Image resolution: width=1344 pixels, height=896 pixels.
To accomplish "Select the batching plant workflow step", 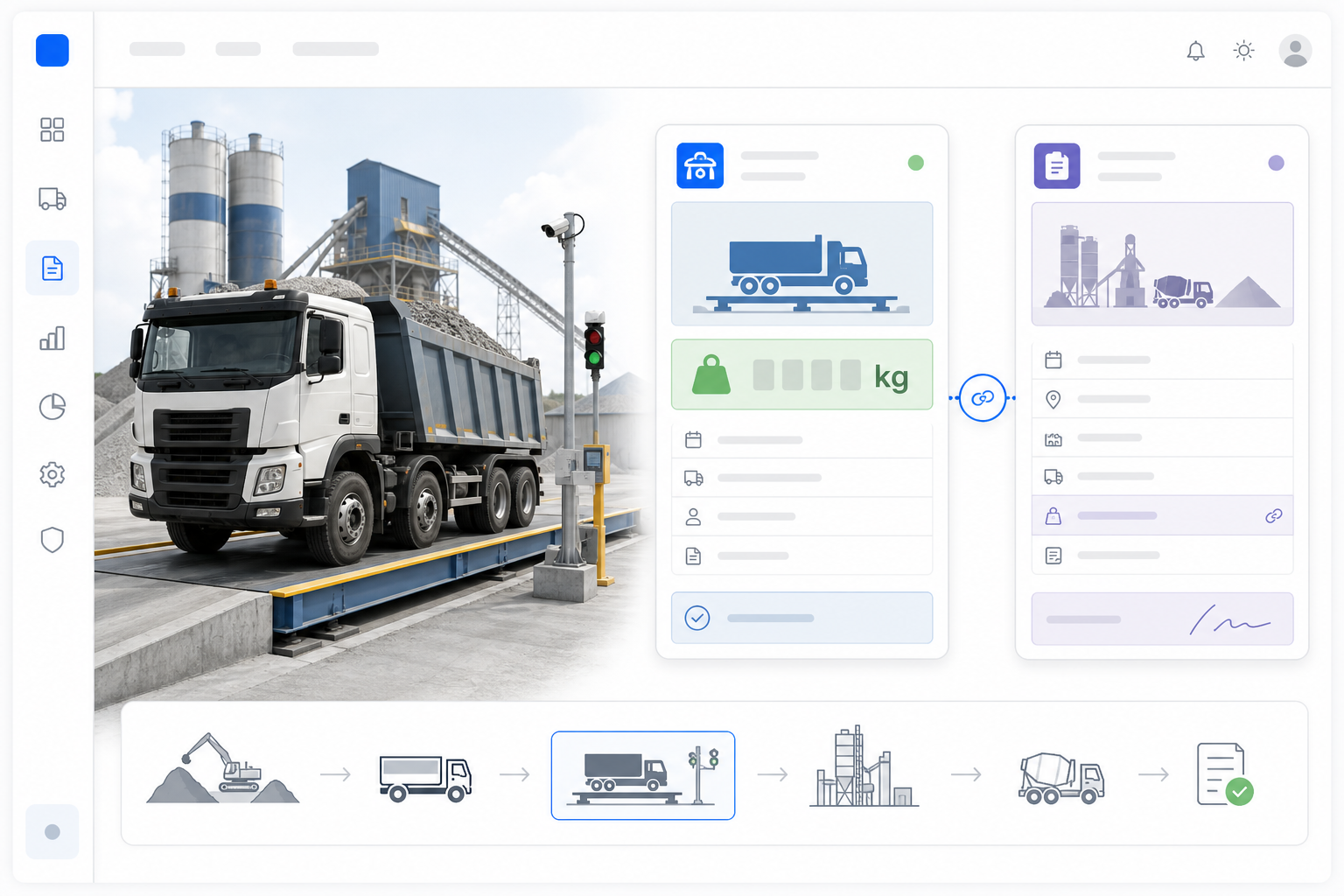I will [864, 766].
